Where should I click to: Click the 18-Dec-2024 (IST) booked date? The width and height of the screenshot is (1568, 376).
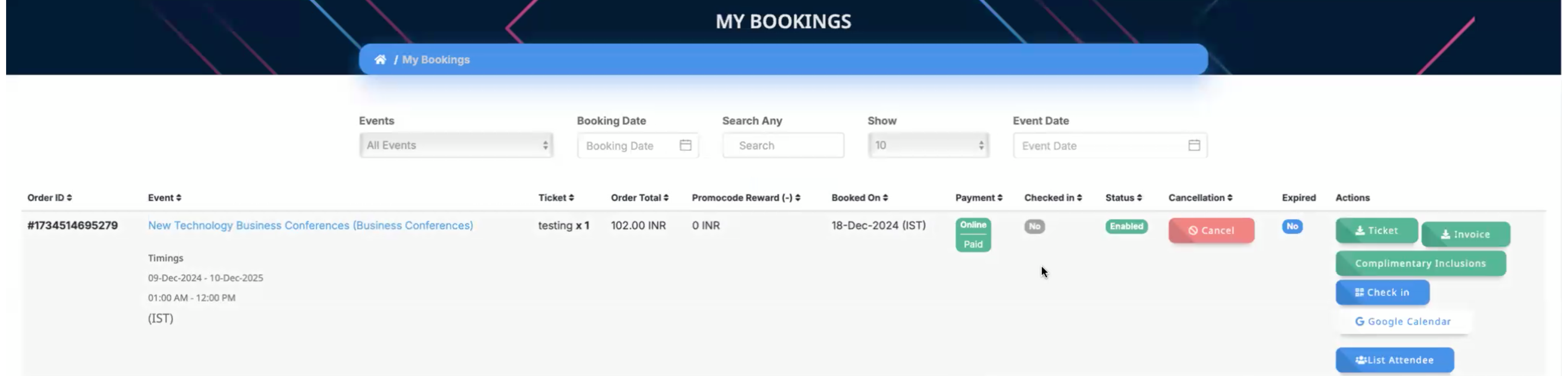tap(878, 226)
